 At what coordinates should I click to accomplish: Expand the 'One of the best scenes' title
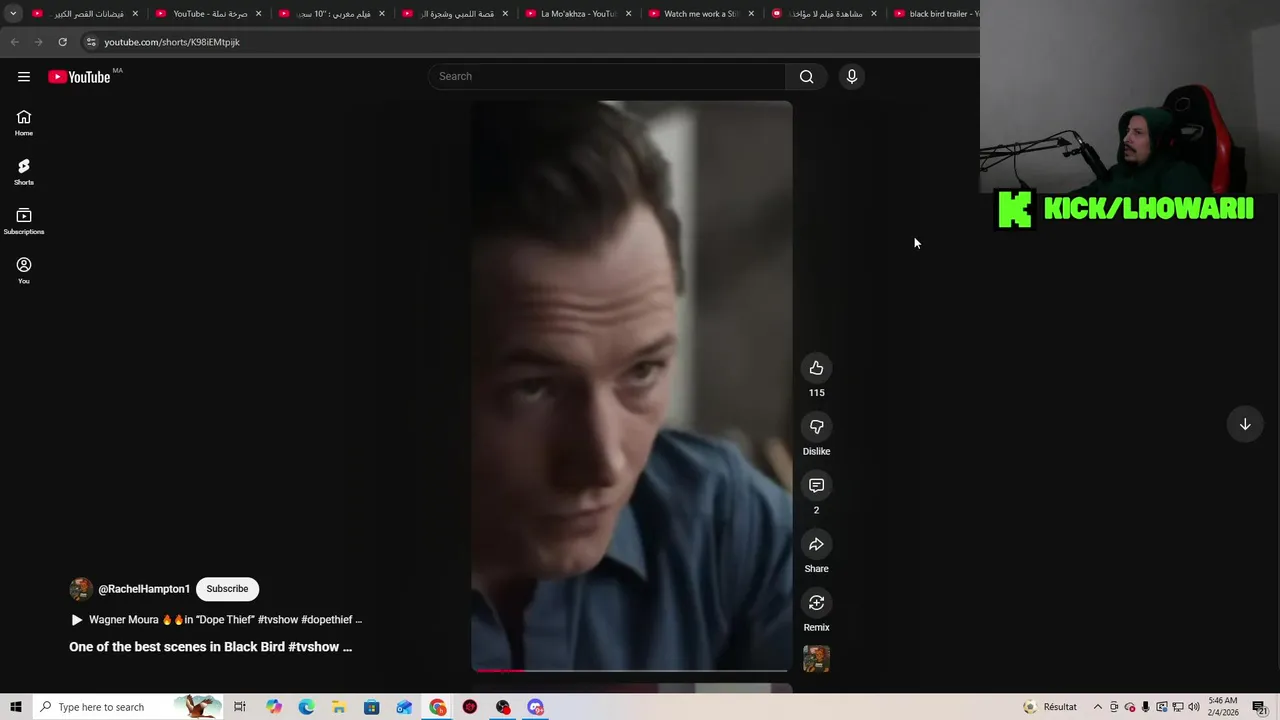210,647
